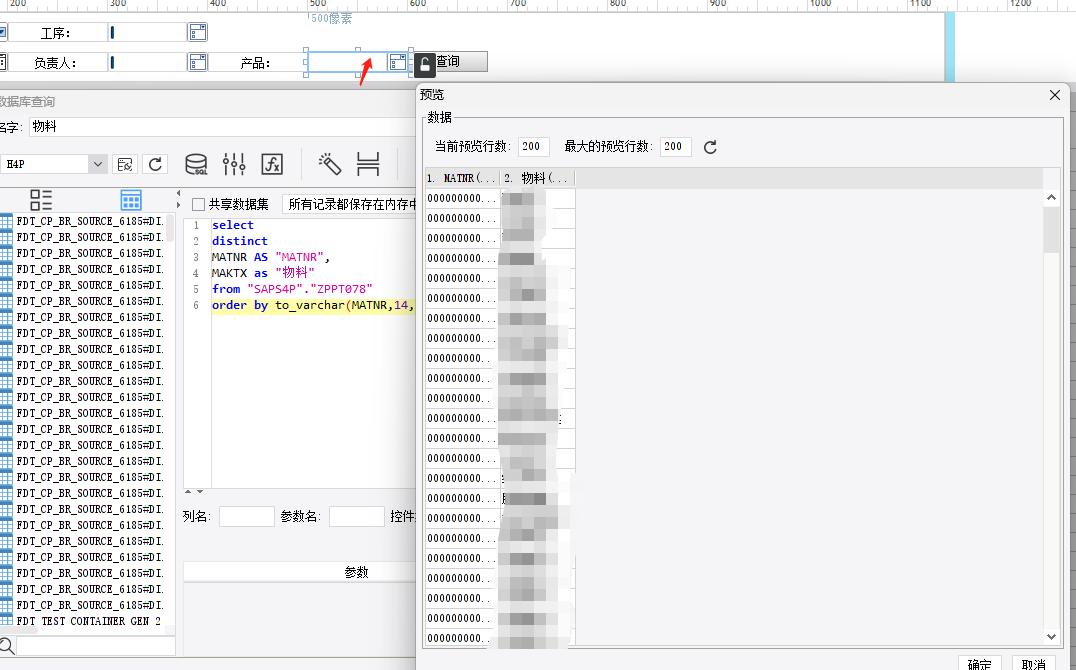The width and height of the screenshot is (1076, 670).
Task: Switch to the blue table view icon
Action: click(131, 199)
